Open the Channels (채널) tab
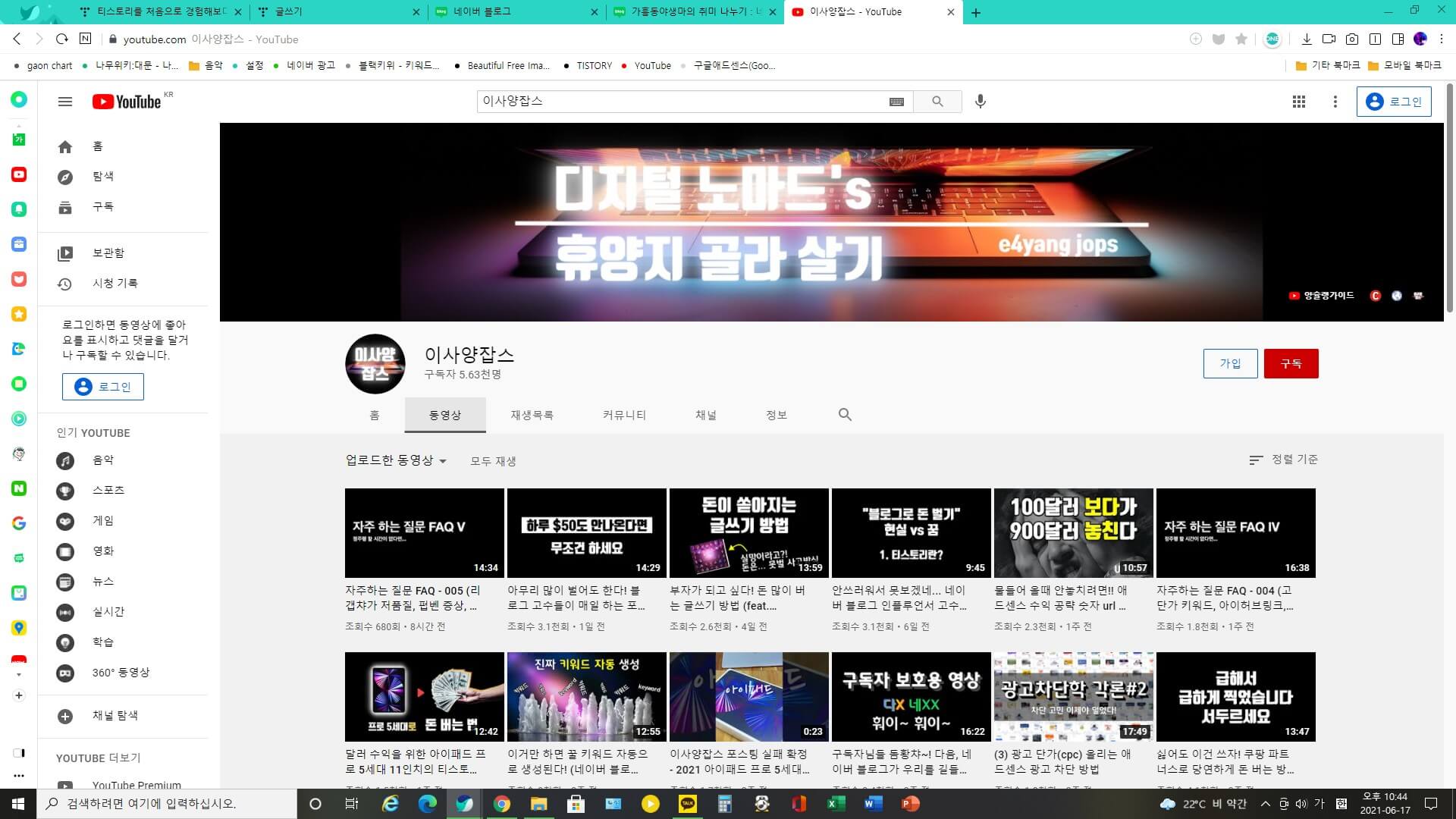Screen dimensions: 1456x819 pos(706,415)
